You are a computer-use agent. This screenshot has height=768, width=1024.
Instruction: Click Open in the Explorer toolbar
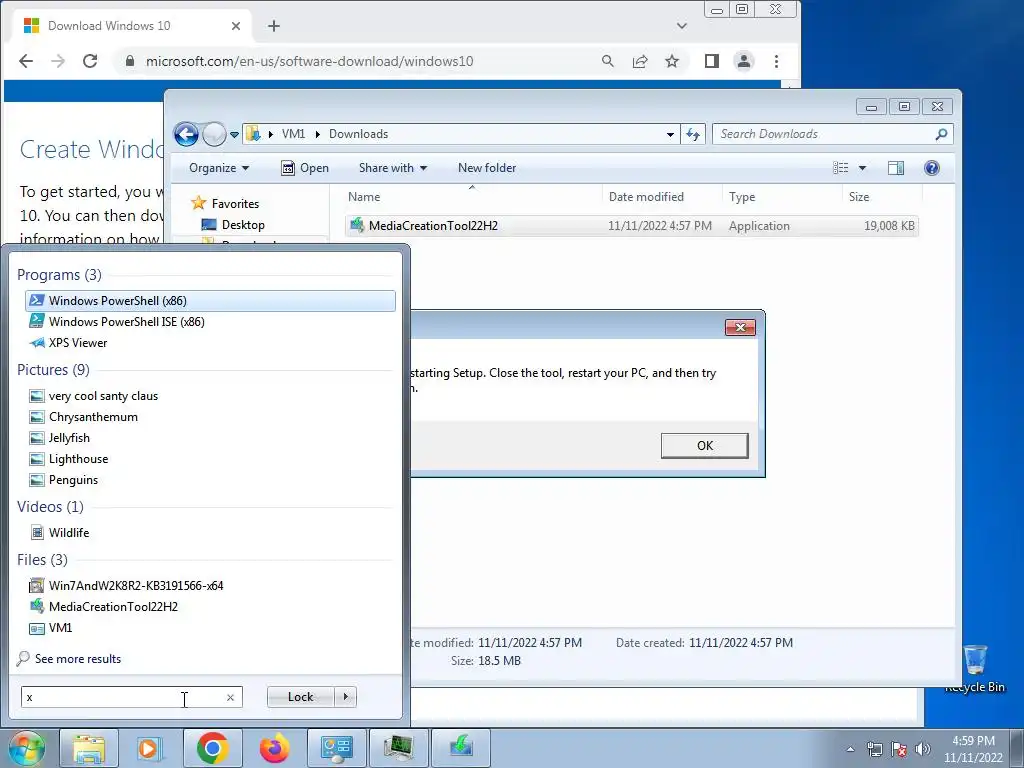305,168
